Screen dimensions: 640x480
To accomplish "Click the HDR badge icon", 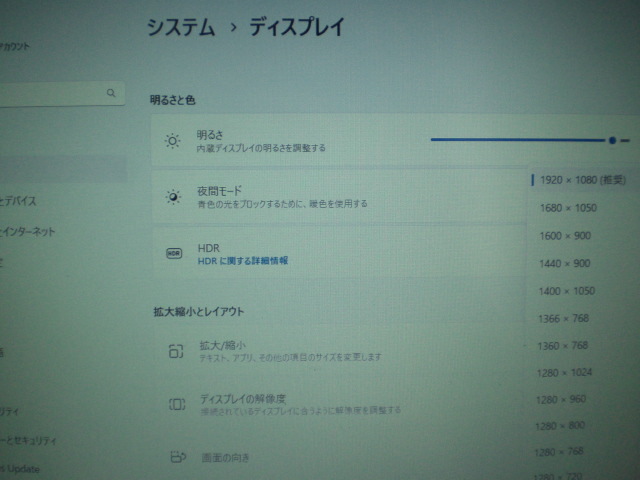I will click(174, 253).
